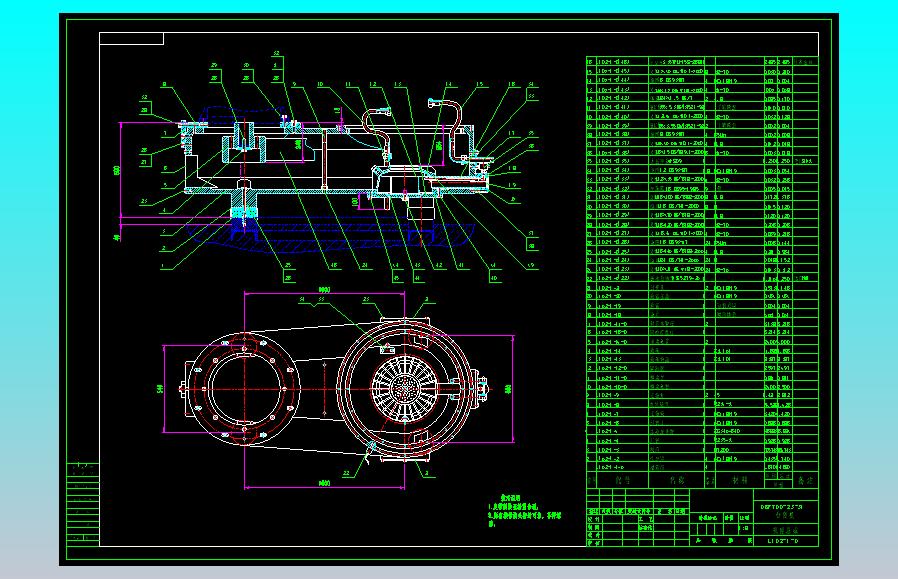The image size is (898, 579).
Task: Click part callout number 14 above section view
Action: click(x=448, y=84)
